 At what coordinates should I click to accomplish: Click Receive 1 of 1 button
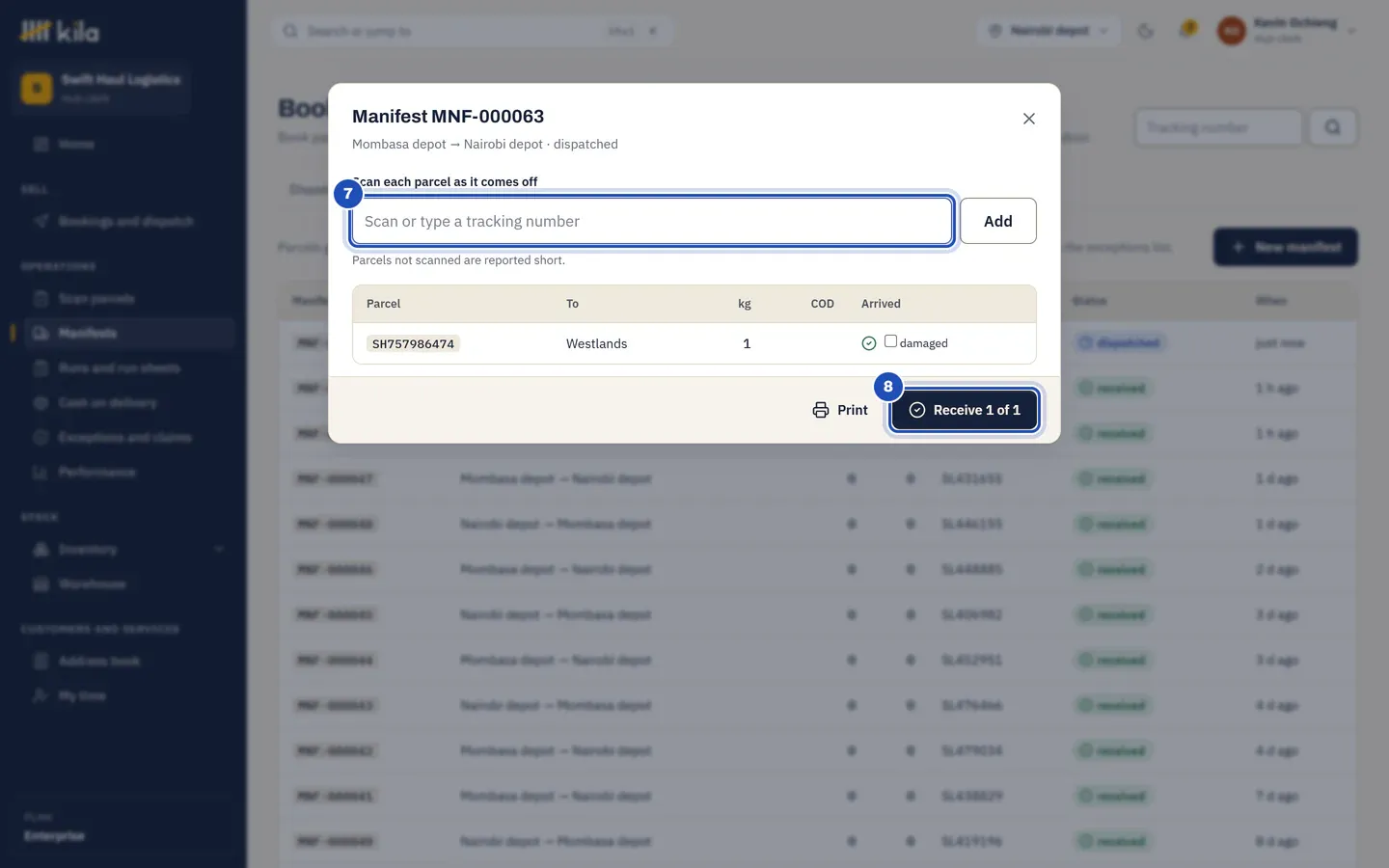coord(964,410)
